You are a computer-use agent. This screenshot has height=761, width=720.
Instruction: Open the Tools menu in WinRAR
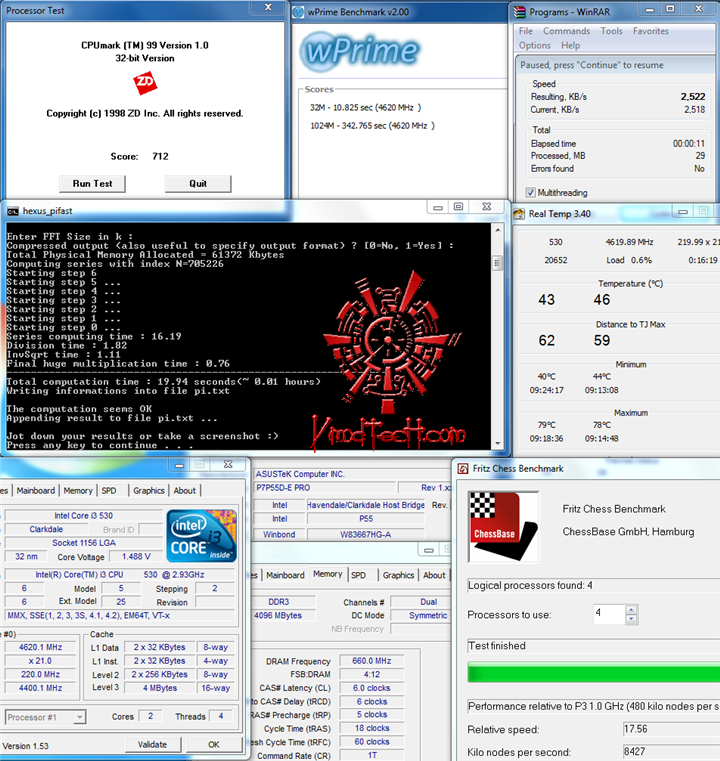point(611,31)
